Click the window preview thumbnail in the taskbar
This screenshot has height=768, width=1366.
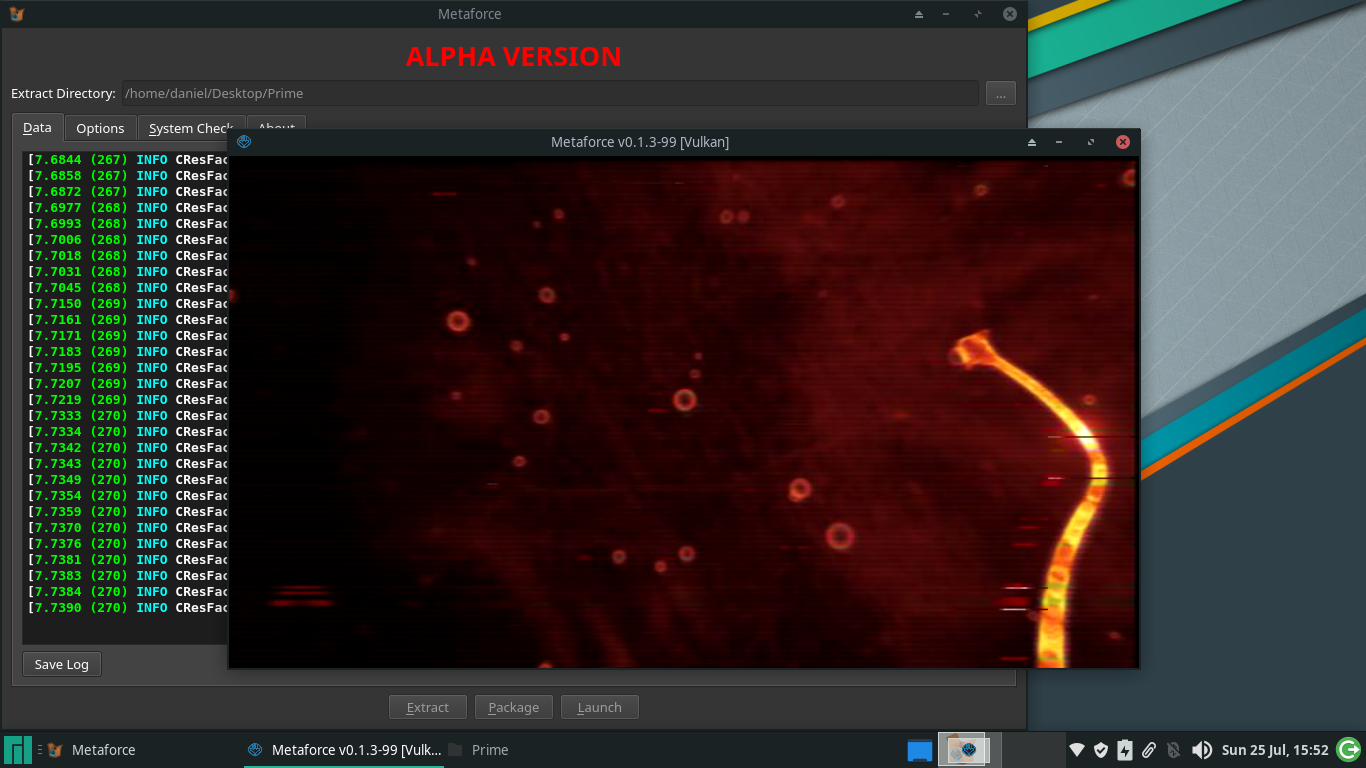pyautogui.click(x=963, y=750)
